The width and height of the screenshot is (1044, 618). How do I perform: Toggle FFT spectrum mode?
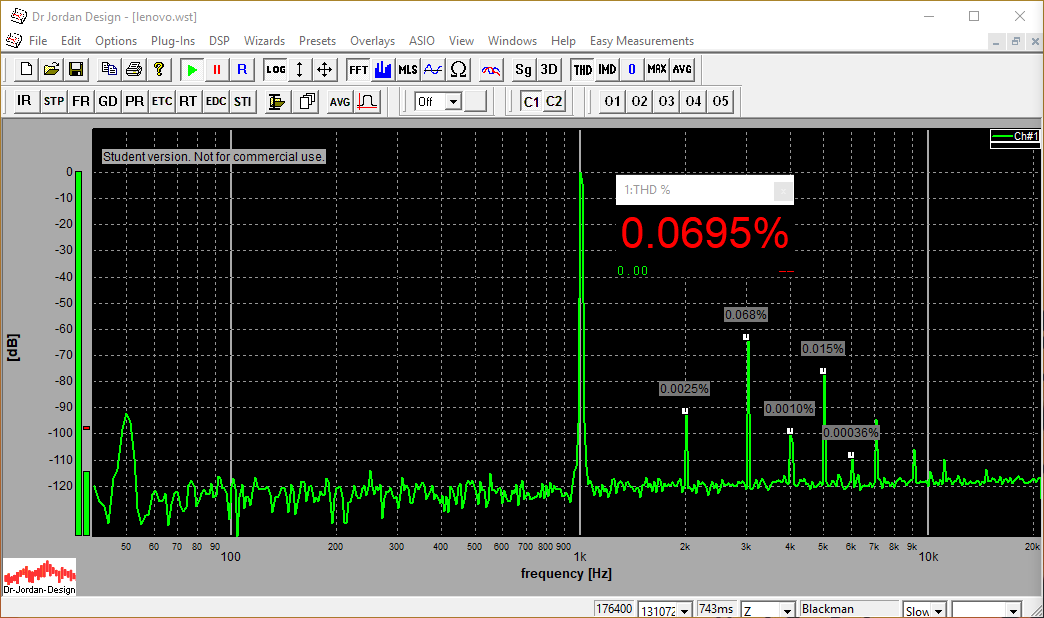tap(358, 69)
